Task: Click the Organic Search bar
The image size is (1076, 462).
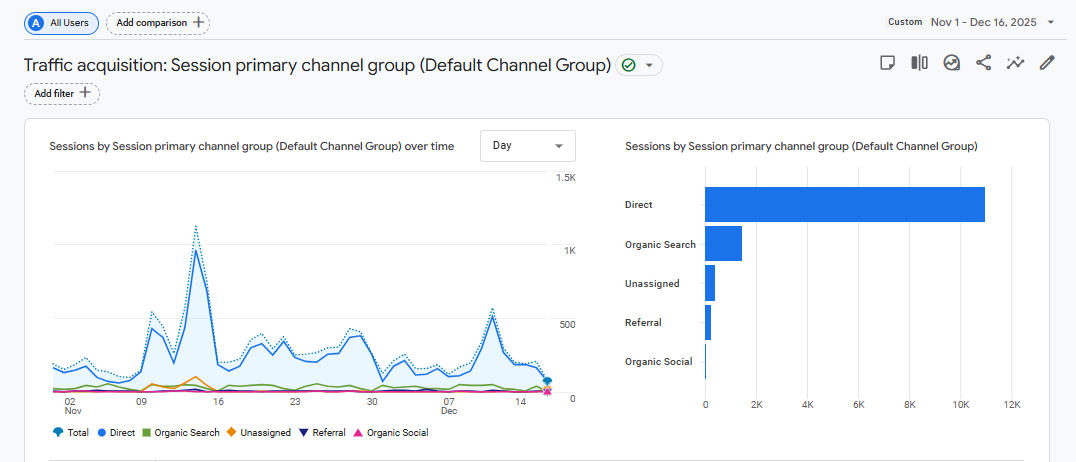Action: [723, 244]
